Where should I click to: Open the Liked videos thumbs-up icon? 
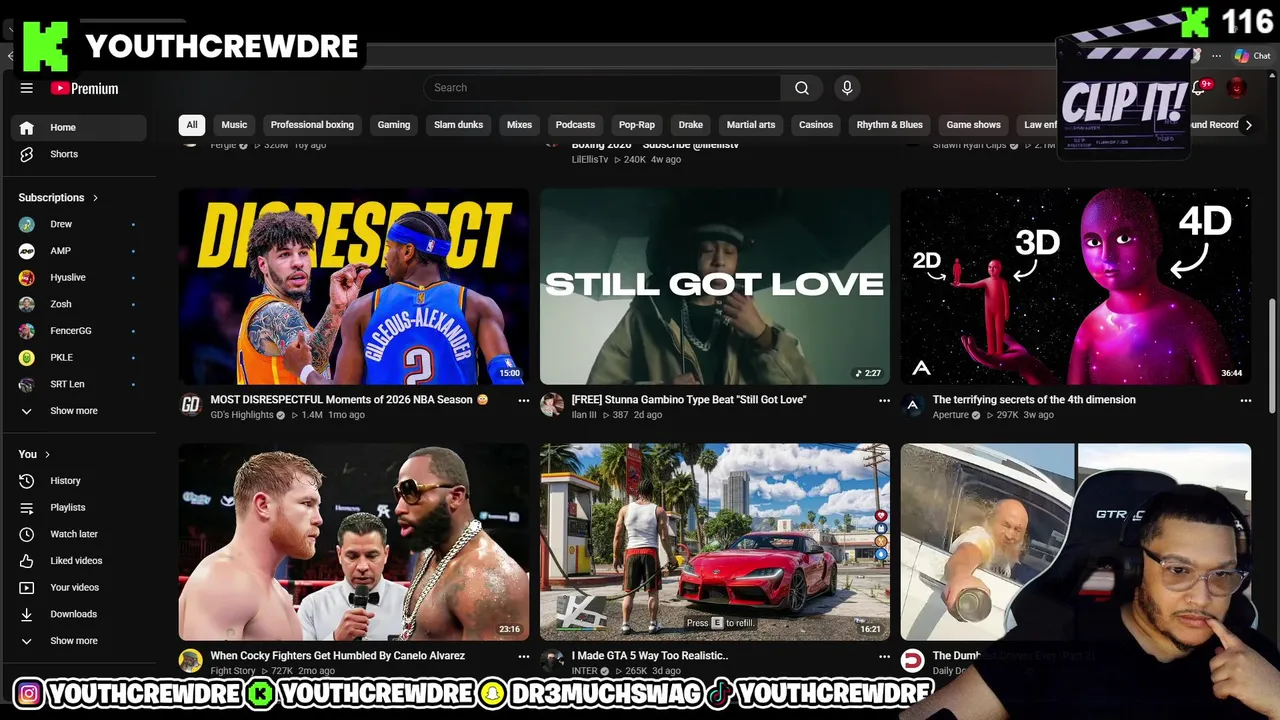pyautogui.click(x=27, y=561)
